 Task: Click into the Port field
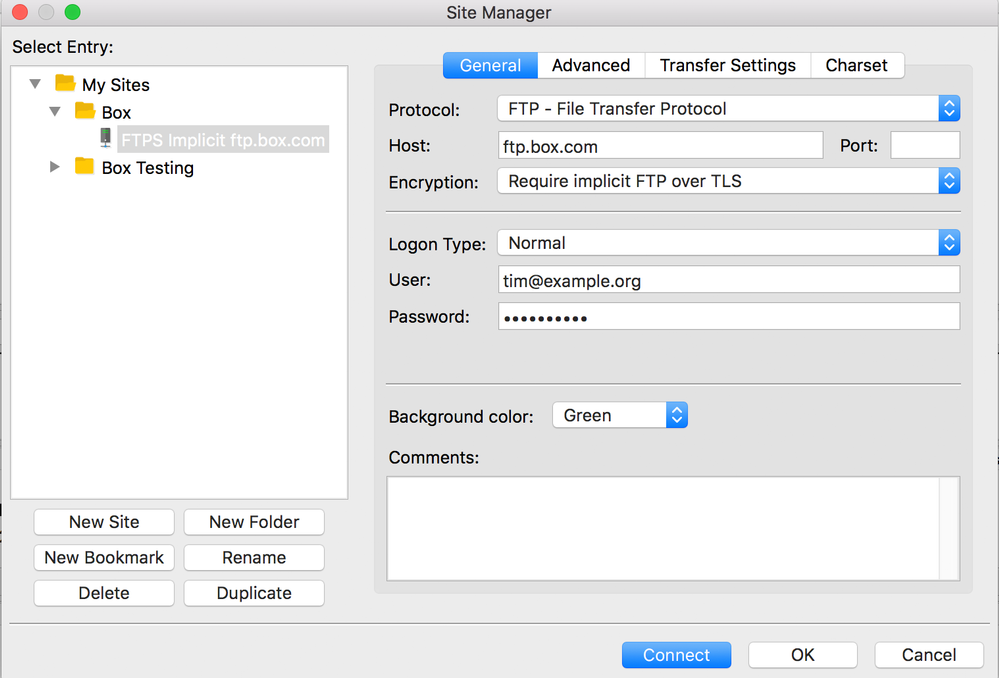pyautogui.click(x=924, y=146)
